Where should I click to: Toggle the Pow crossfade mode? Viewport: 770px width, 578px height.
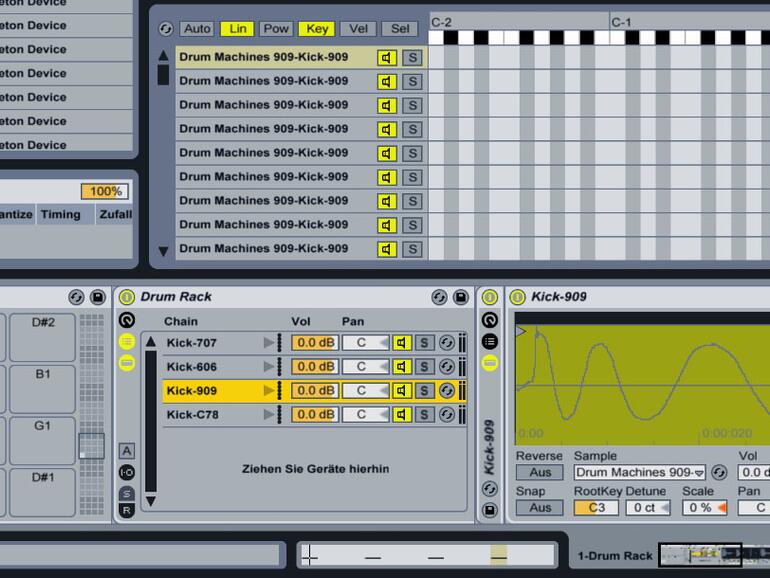coord(276,29)
